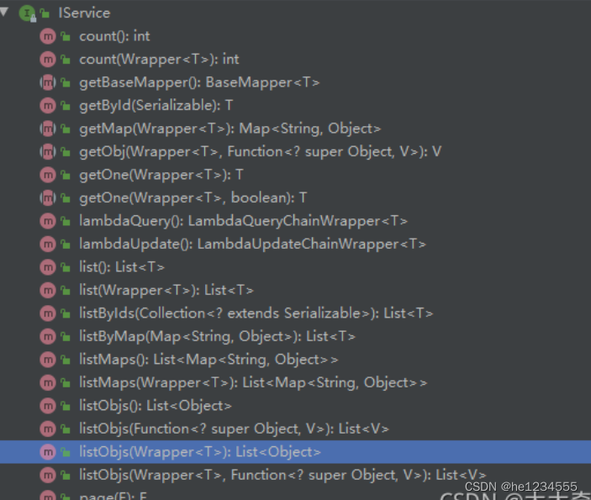Click the public visibility icon beside listObjs(): List<Object>

tap(66, 407)
